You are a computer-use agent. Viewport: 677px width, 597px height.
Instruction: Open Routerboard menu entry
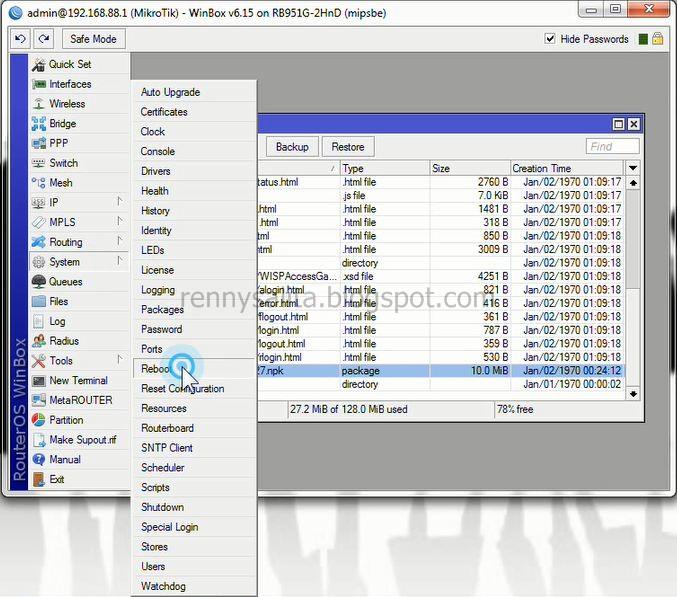click(194, 428)
